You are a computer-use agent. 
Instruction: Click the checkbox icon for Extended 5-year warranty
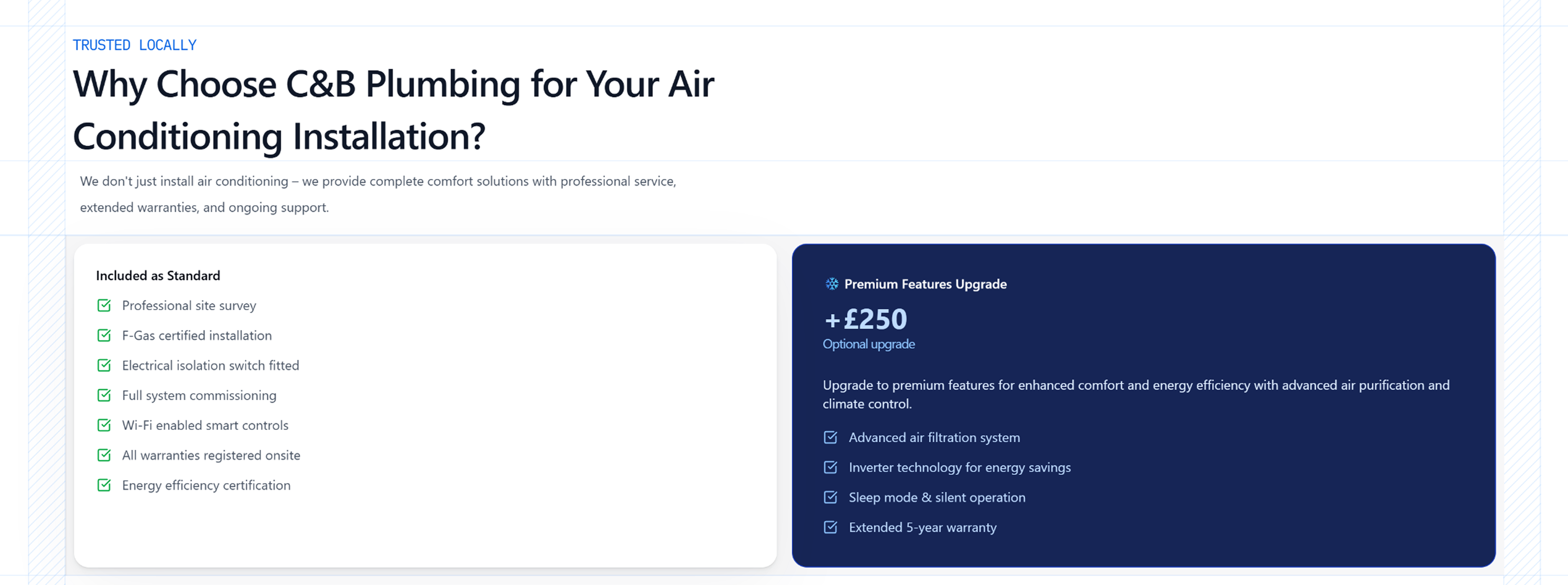830,527
